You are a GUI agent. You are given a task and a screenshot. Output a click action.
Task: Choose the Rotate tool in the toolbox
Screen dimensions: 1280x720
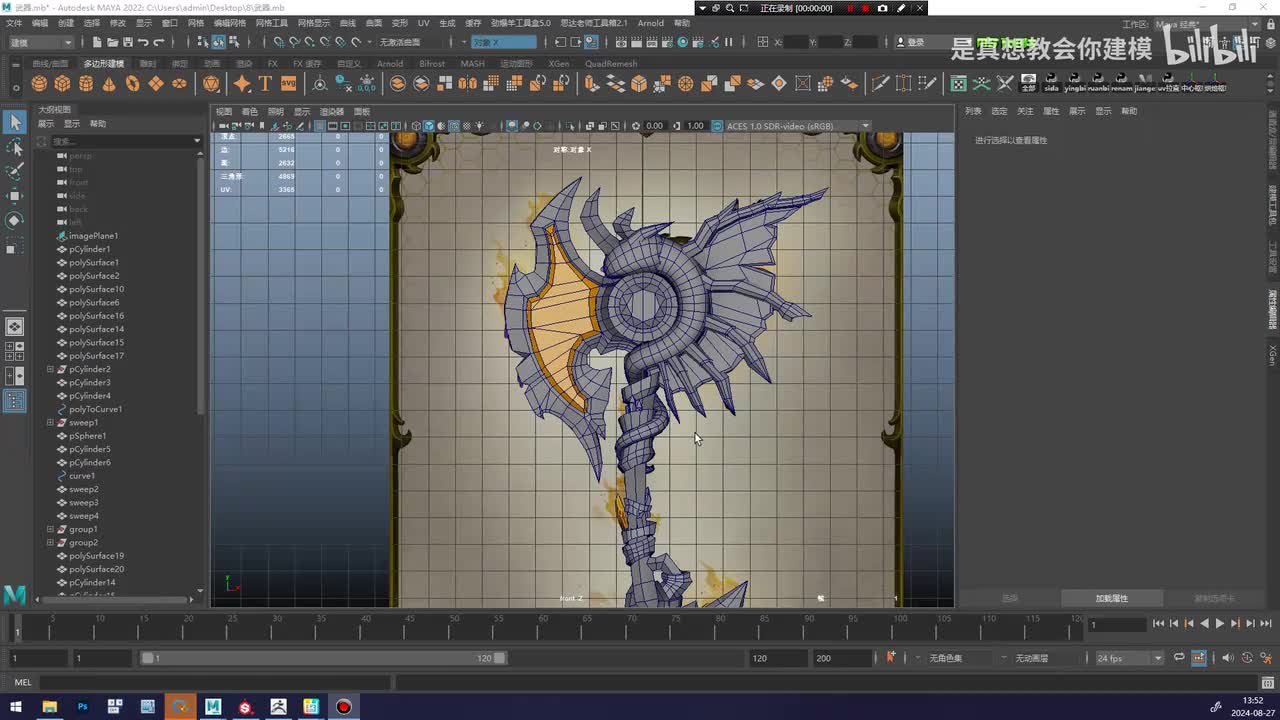point(15,220)
